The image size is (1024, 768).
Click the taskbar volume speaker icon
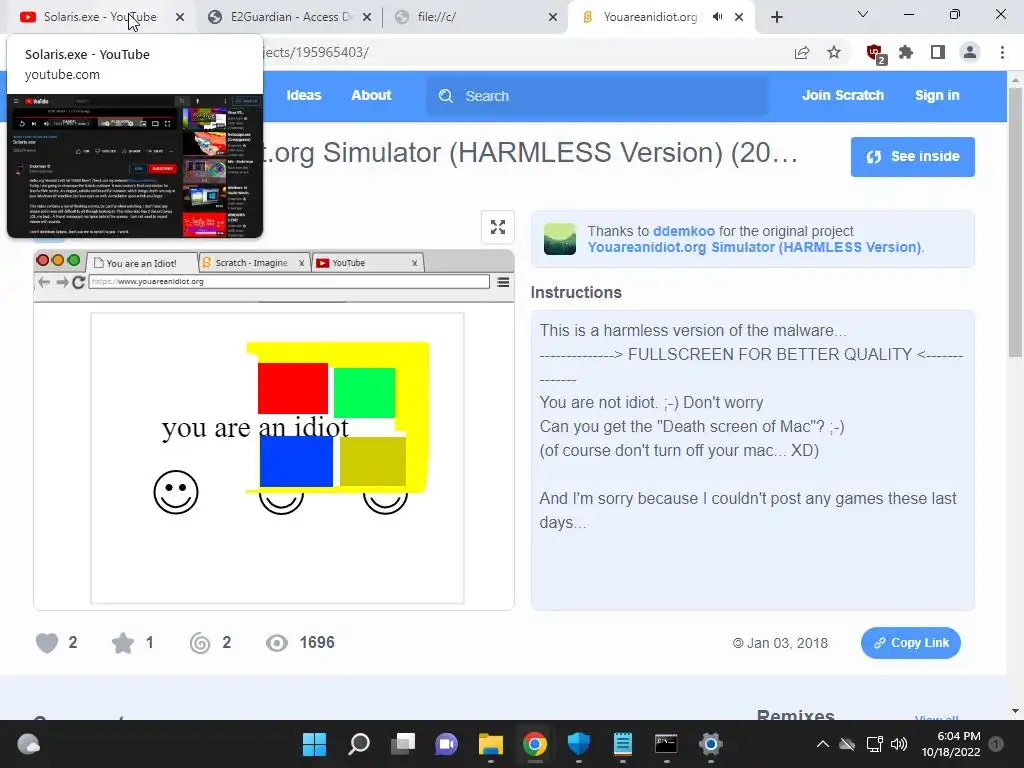[899, 744]
